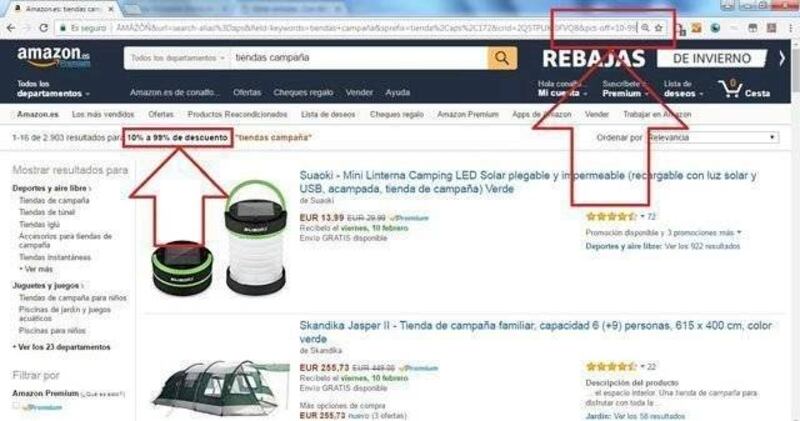Click the orange search magnifier button
This screenshot has width=800, height=421.
click(x=502, y=58)
